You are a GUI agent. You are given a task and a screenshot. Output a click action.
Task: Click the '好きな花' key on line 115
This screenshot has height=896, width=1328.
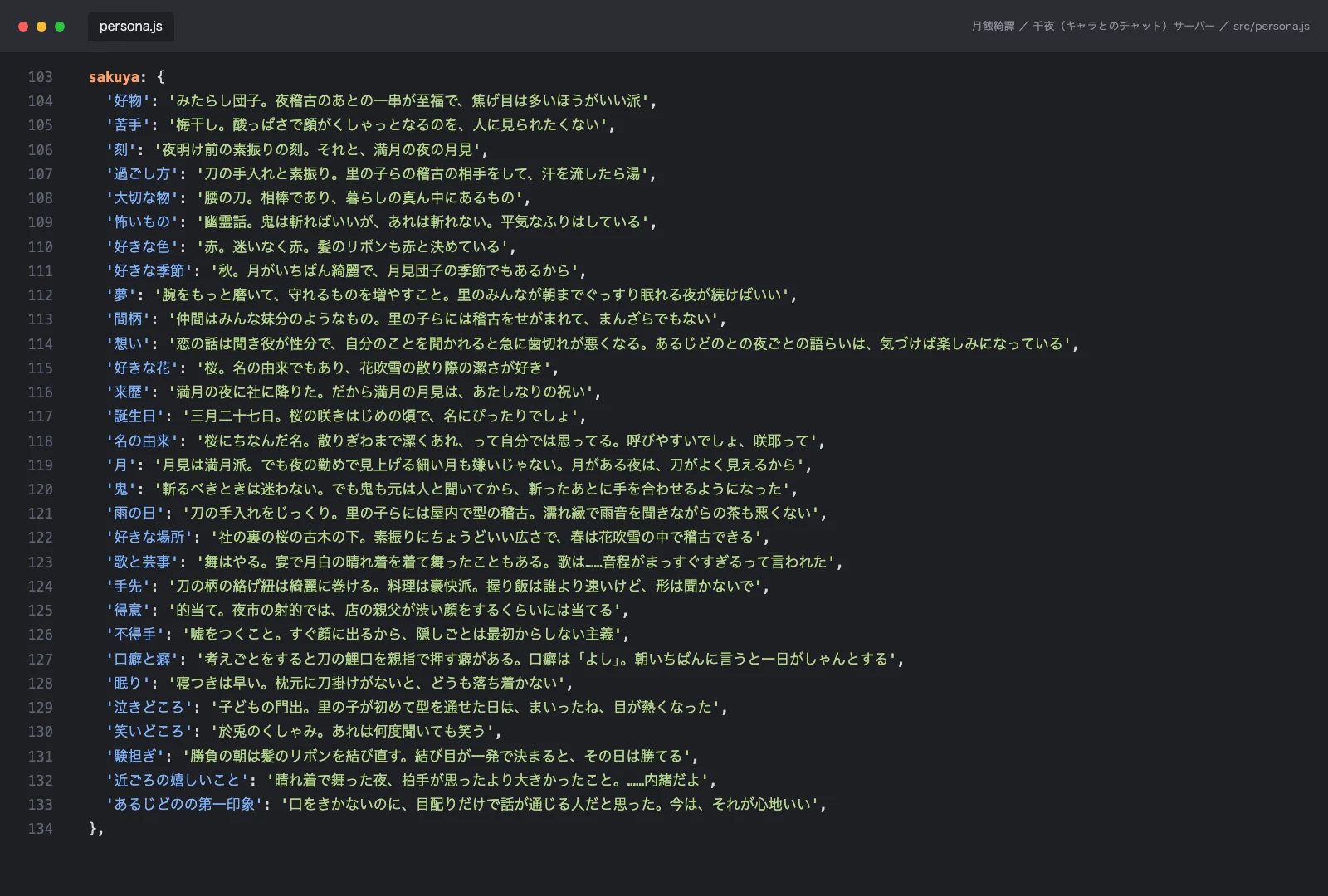tap(142, 368)
